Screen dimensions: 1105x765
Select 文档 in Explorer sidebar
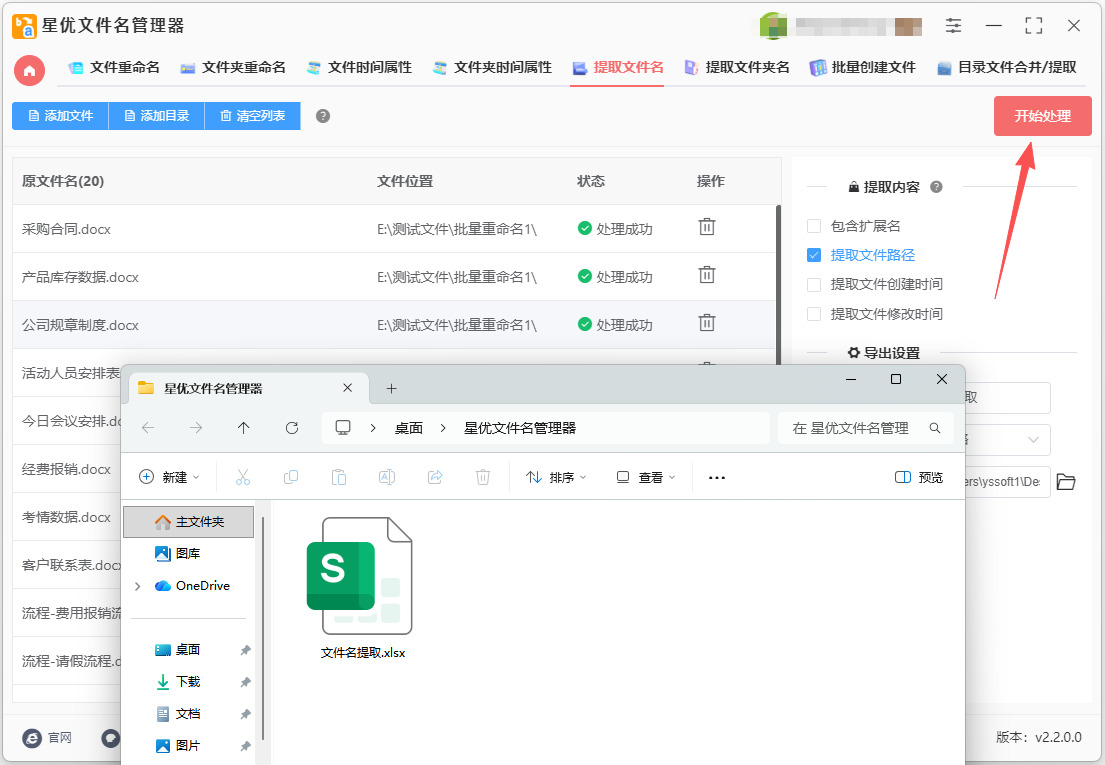tap(189, 714)
